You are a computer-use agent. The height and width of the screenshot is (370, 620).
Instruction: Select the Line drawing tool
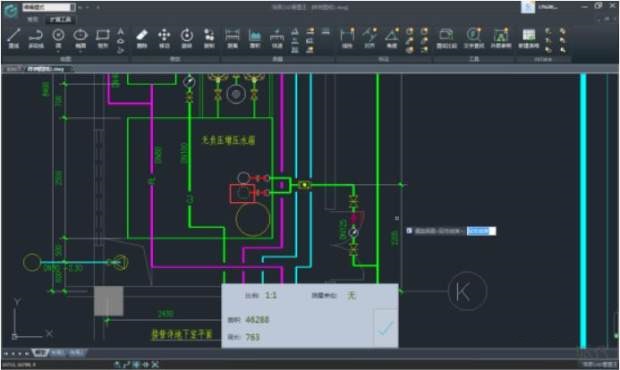click(x=14, y=38)
